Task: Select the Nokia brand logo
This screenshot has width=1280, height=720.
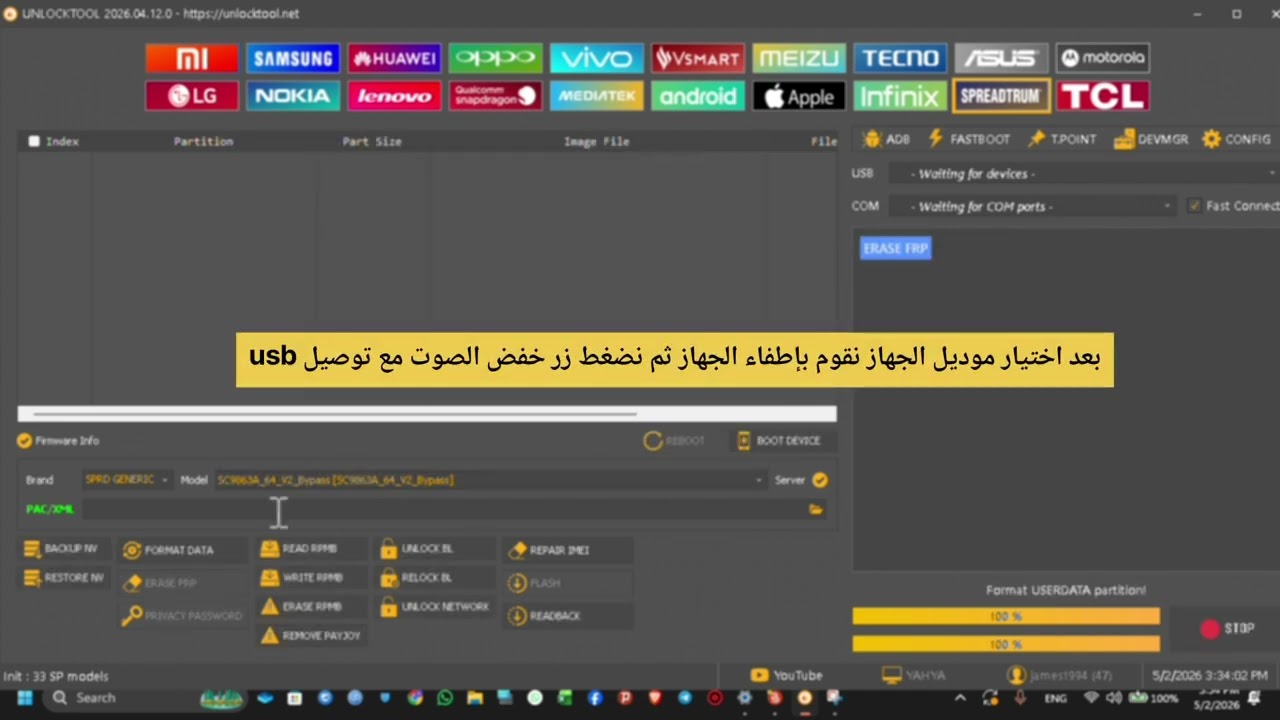Action: coord(293,96)
